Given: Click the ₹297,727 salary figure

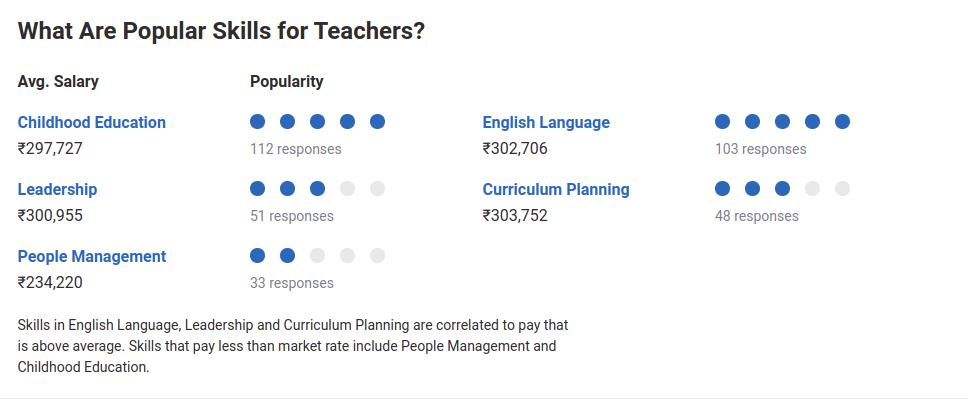Looking at the screenshot, I should coord(50,149).
